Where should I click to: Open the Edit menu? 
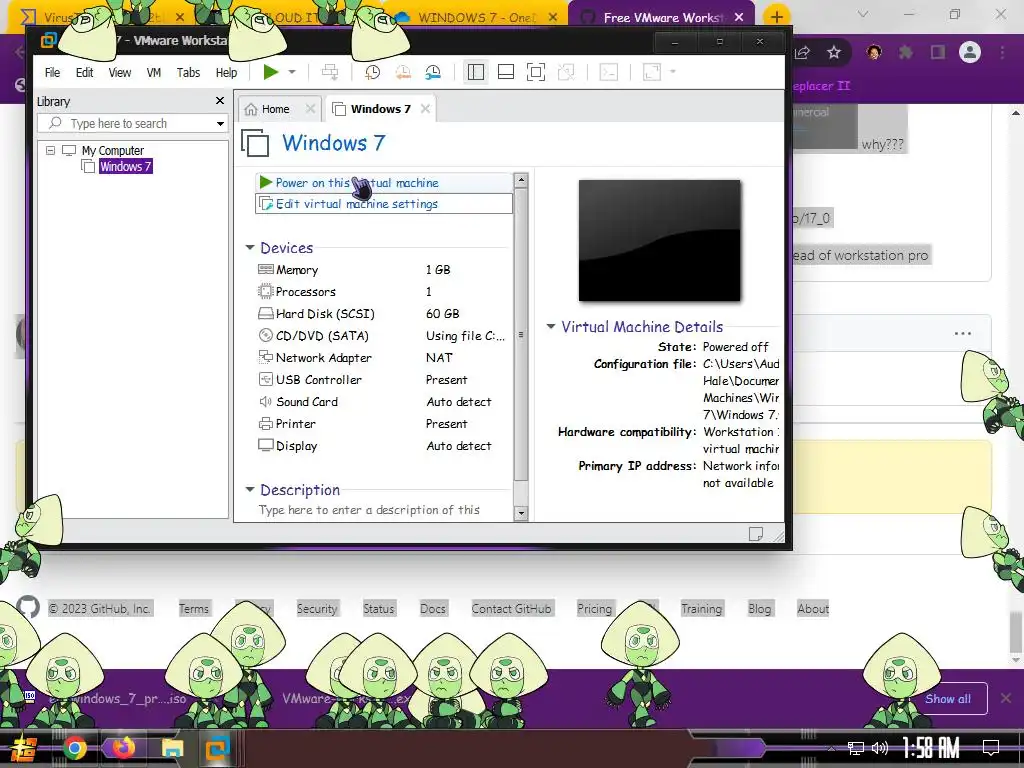[x=84, y=72]
